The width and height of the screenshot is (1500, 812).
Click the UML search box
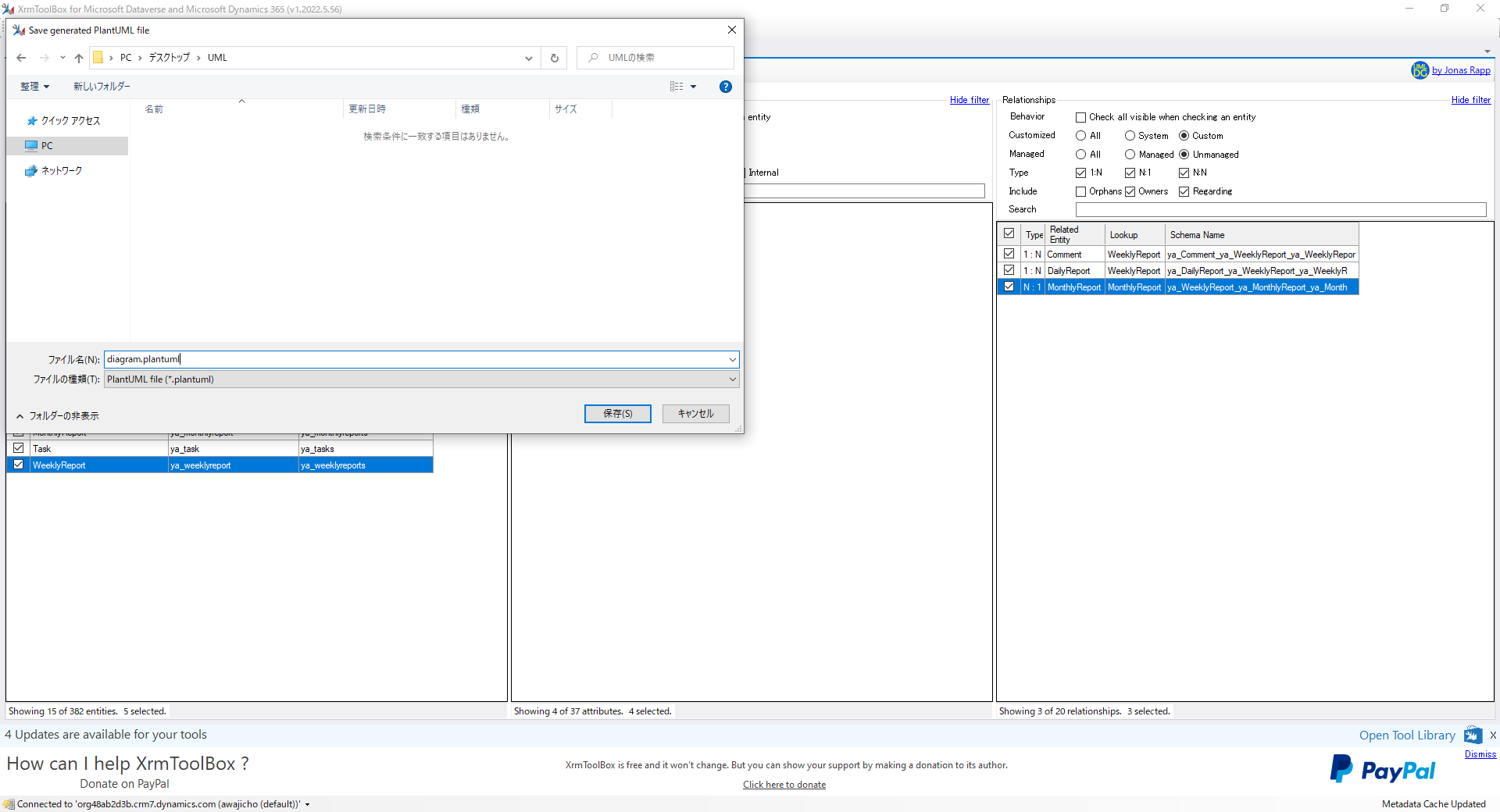[655, 58]
